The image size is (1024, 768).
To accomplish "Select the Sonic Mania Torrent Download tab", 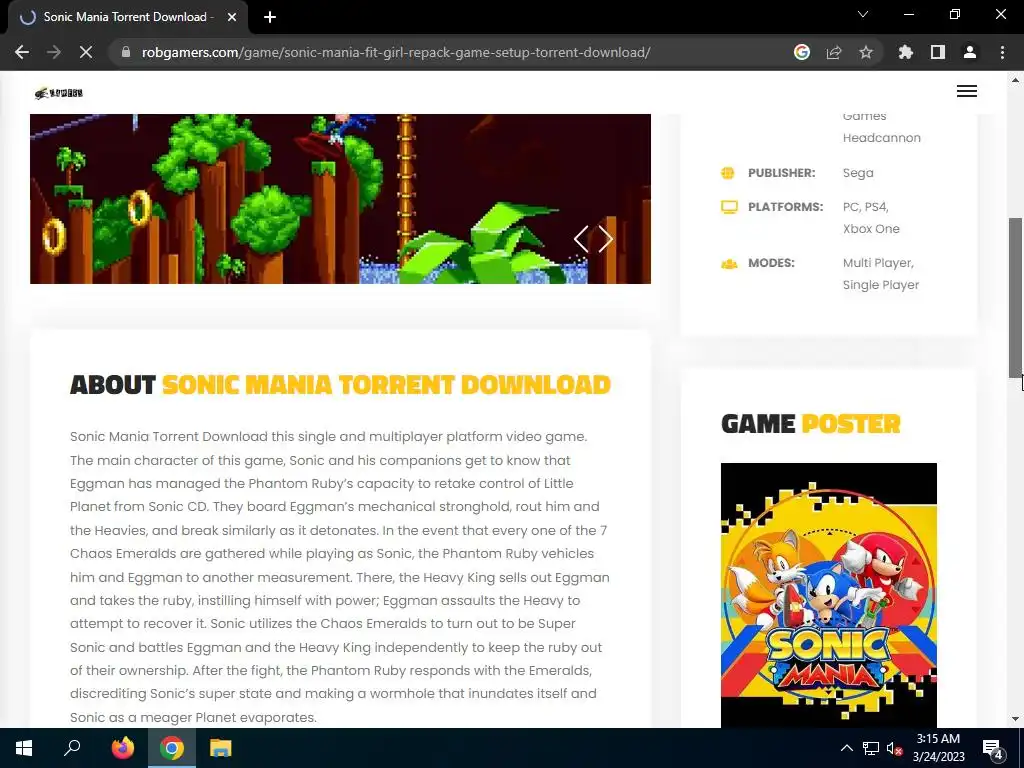I will [129, 17].
